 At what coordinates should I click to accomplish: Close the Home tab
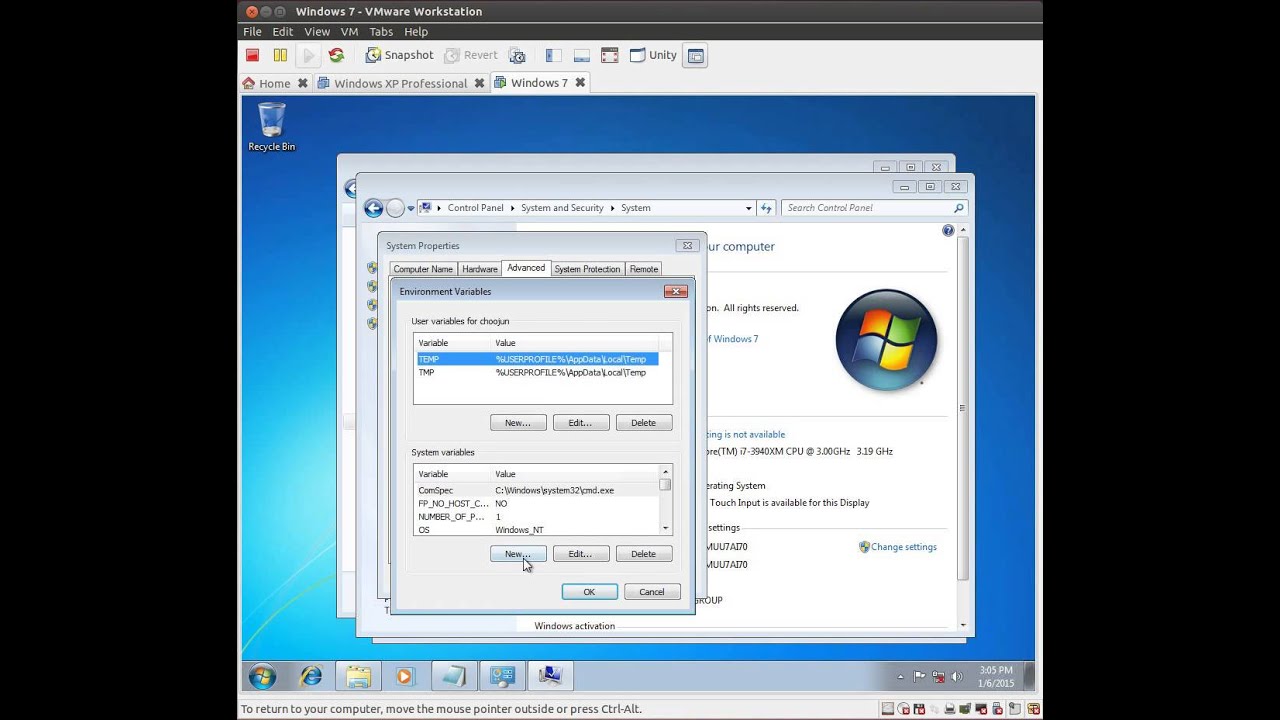coord(301,83)
